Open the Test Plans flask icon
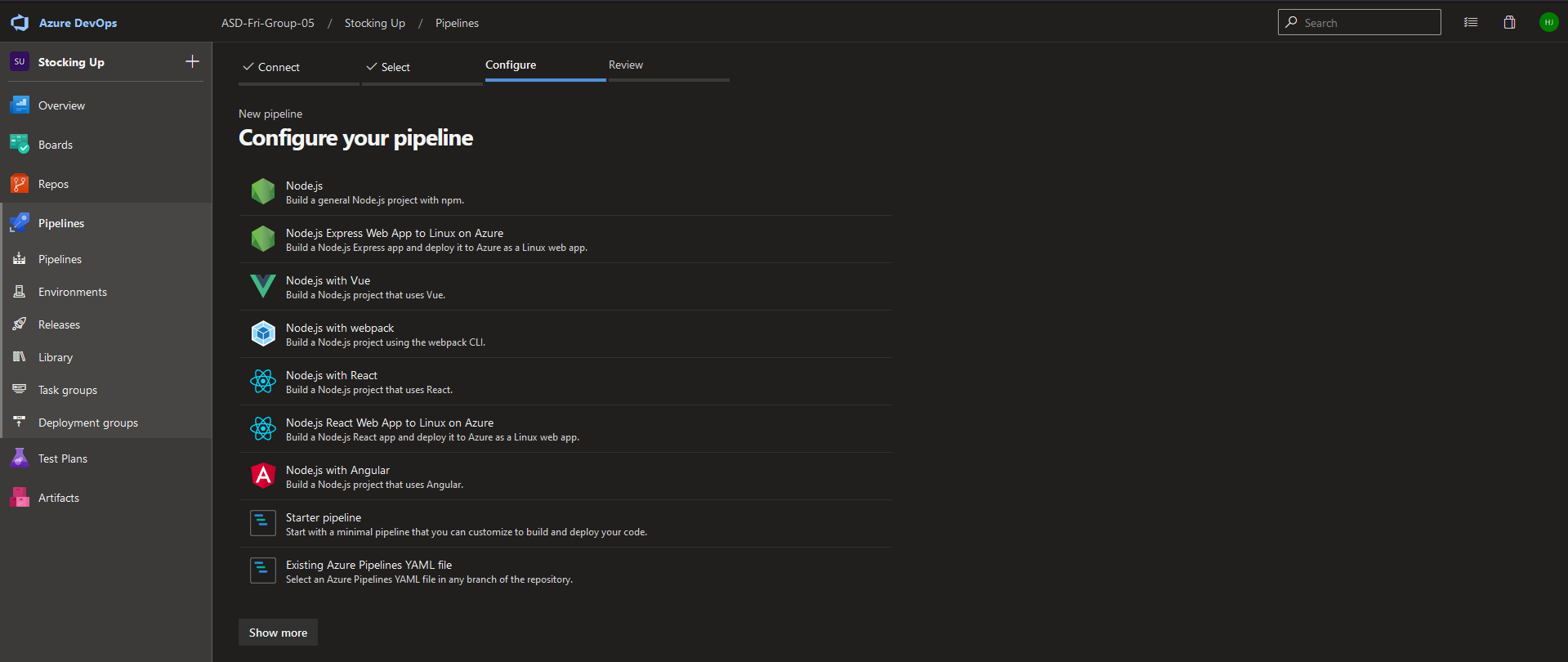 click(20, 458)
